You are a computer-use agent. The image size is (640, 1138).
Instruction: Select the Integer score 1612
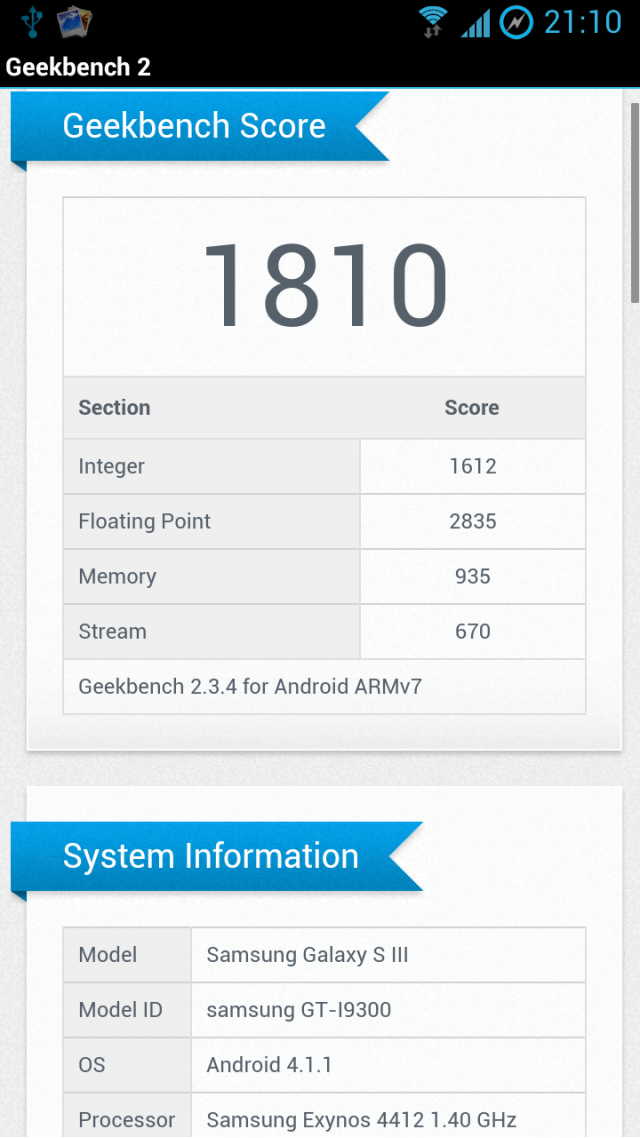pos(472,466)
